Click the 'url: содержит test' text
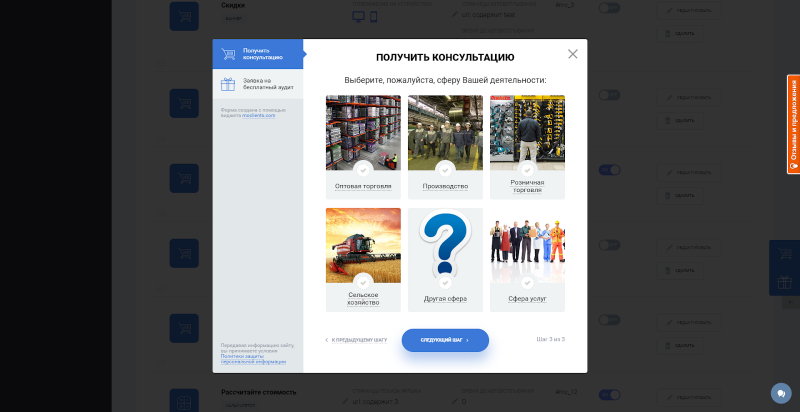 [x=488, y=15]
